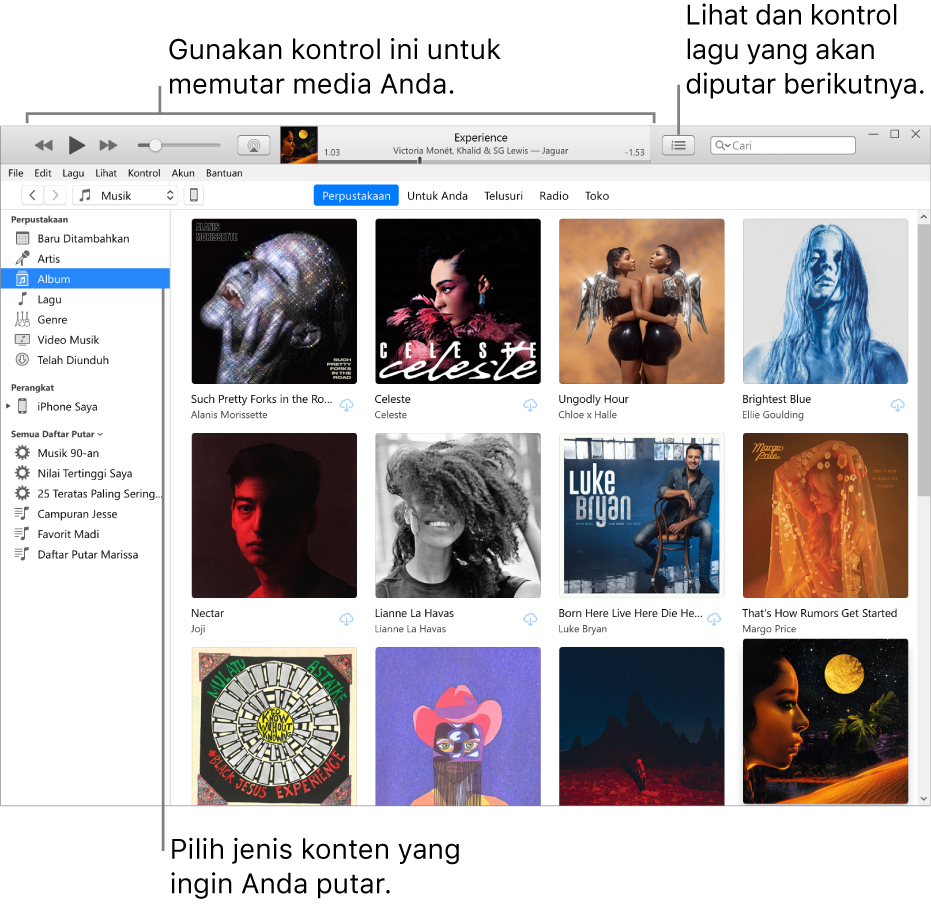Click the iPhone device icon in toolbar
The width and height of the screenshot is (931, 904).
point(194,195)
